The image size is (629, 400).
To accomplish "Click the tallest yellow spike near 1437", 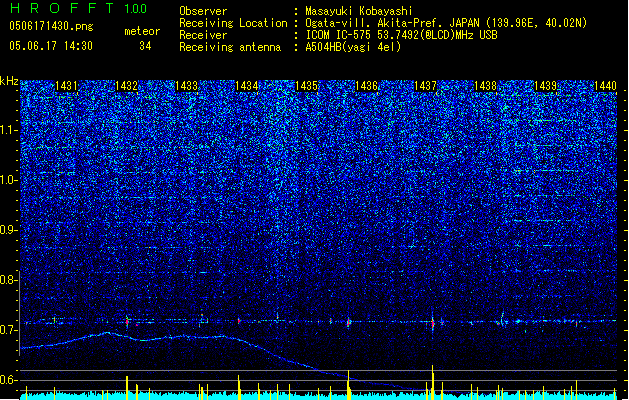I will 432,382.
